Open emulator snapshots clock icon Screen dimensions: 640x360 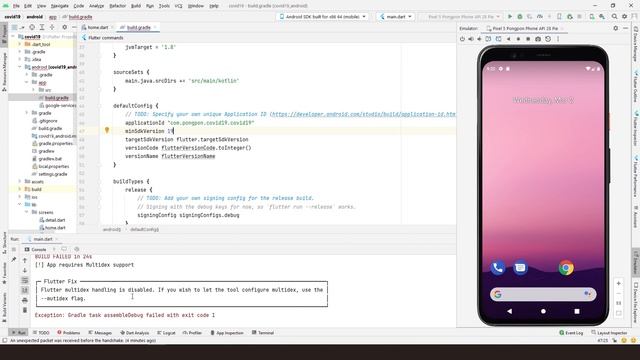tap(548, 39)
